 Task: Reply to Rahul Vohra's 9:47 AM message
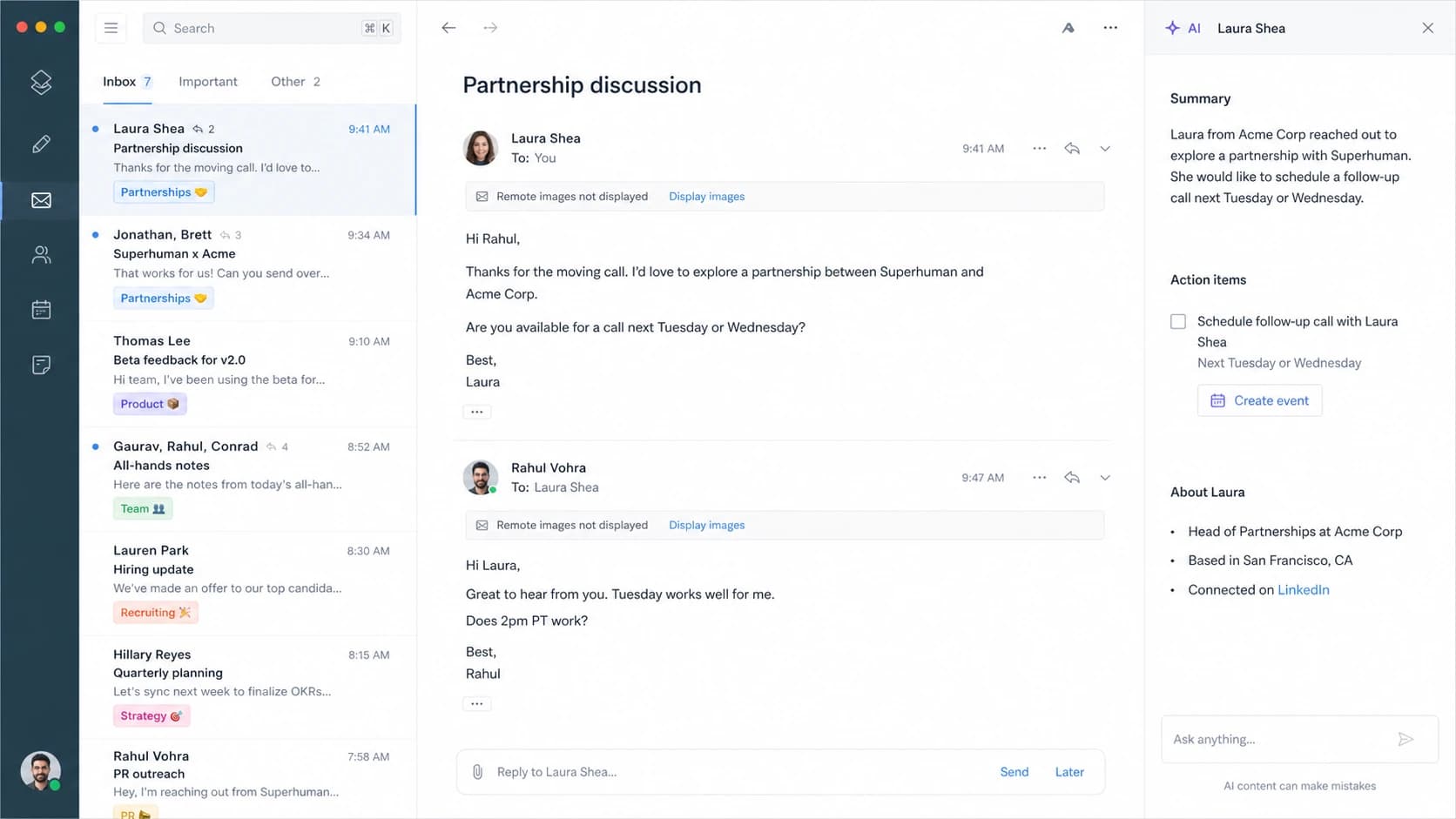(1072, 478)
